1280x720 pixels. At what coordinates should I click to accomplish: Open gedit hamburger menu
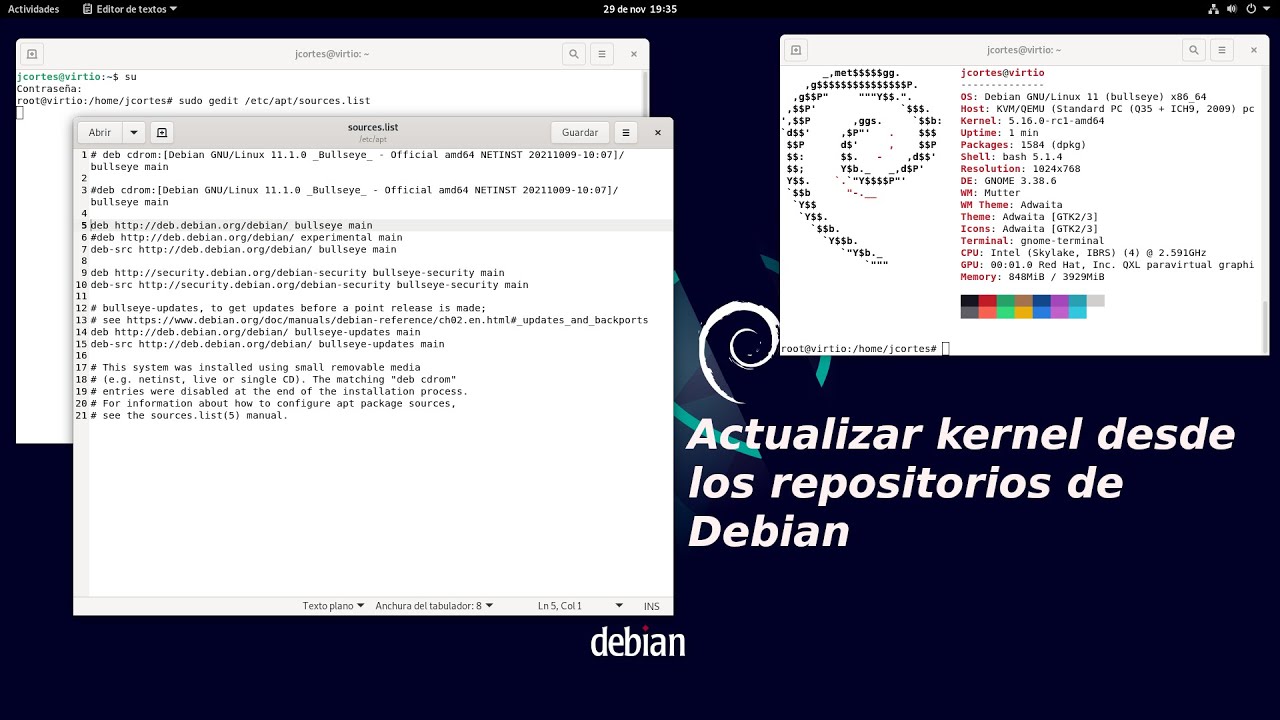[626, 132]
